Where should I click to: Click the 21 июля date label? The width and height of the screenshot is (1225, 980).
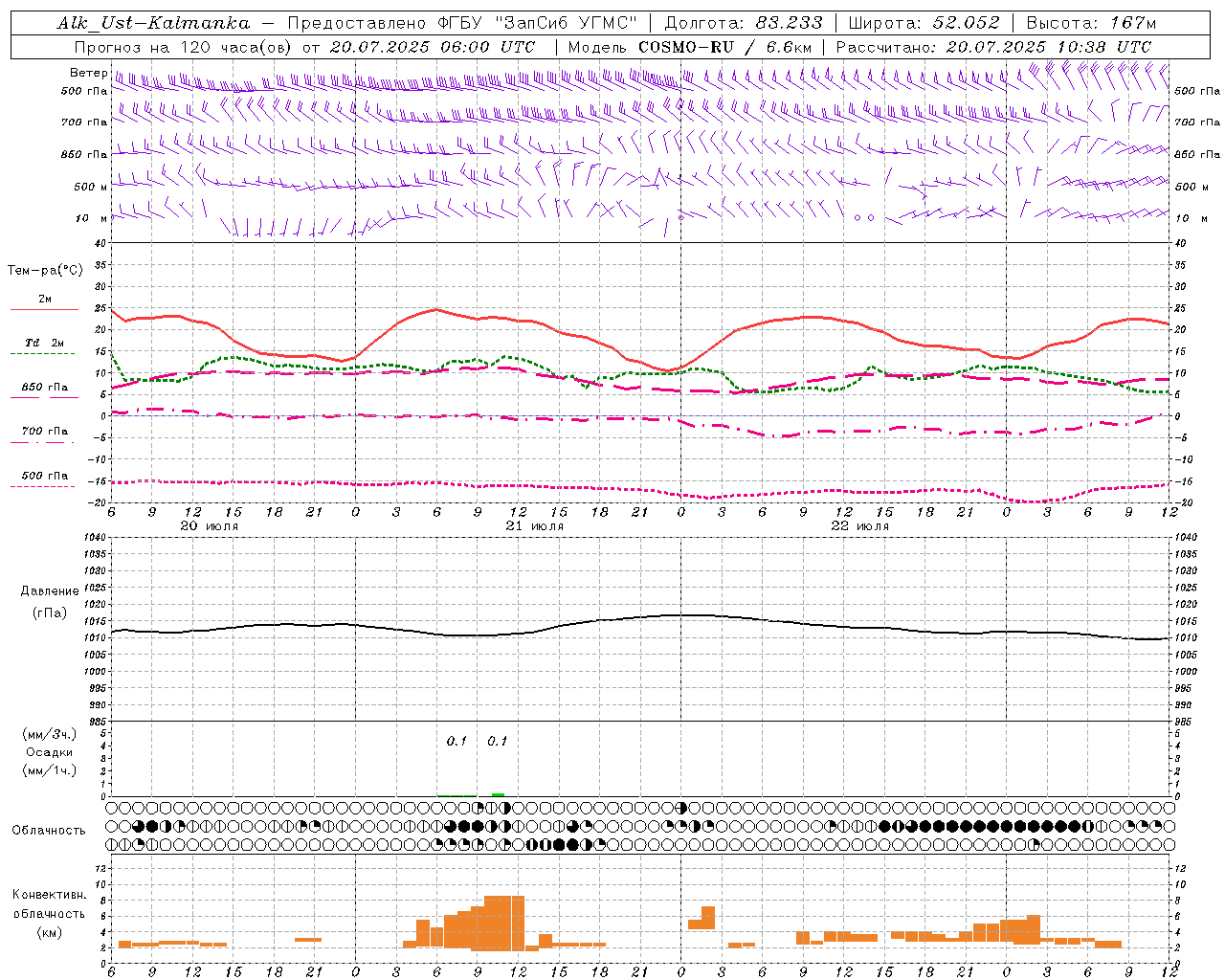535,526
